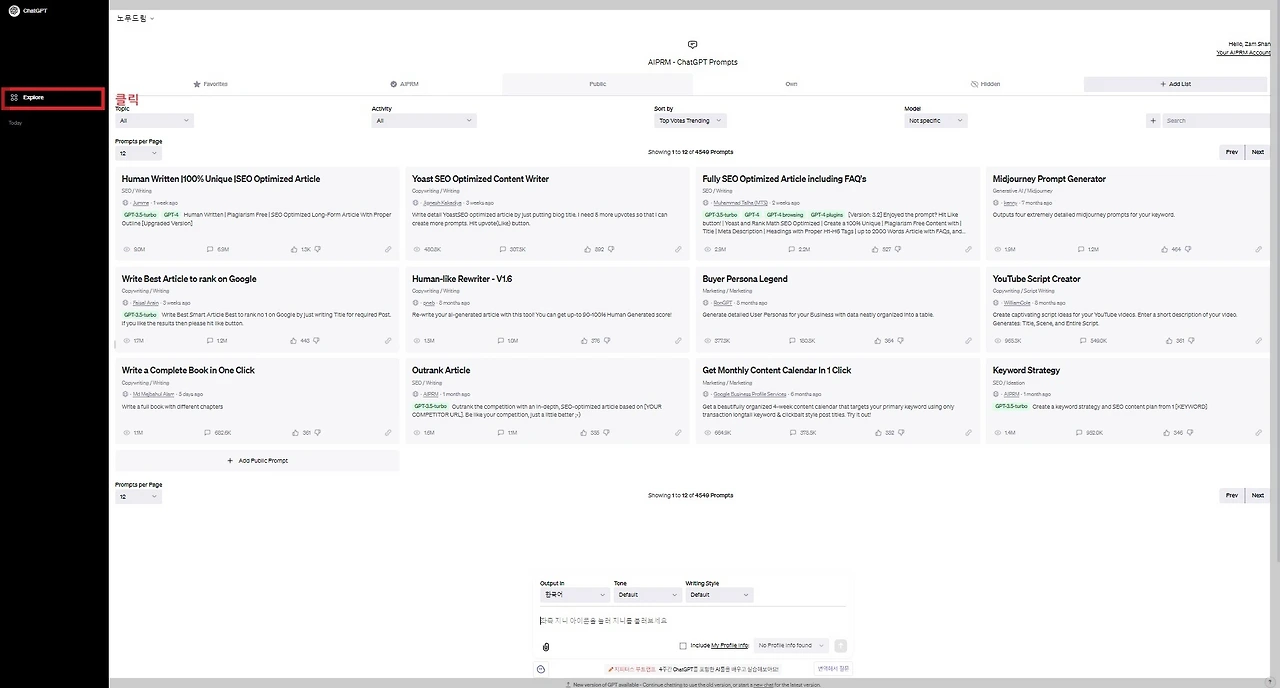Viewport: 1280px width, 688px height.
Task: Open the Model dropdown
Action: coord(935,121)
